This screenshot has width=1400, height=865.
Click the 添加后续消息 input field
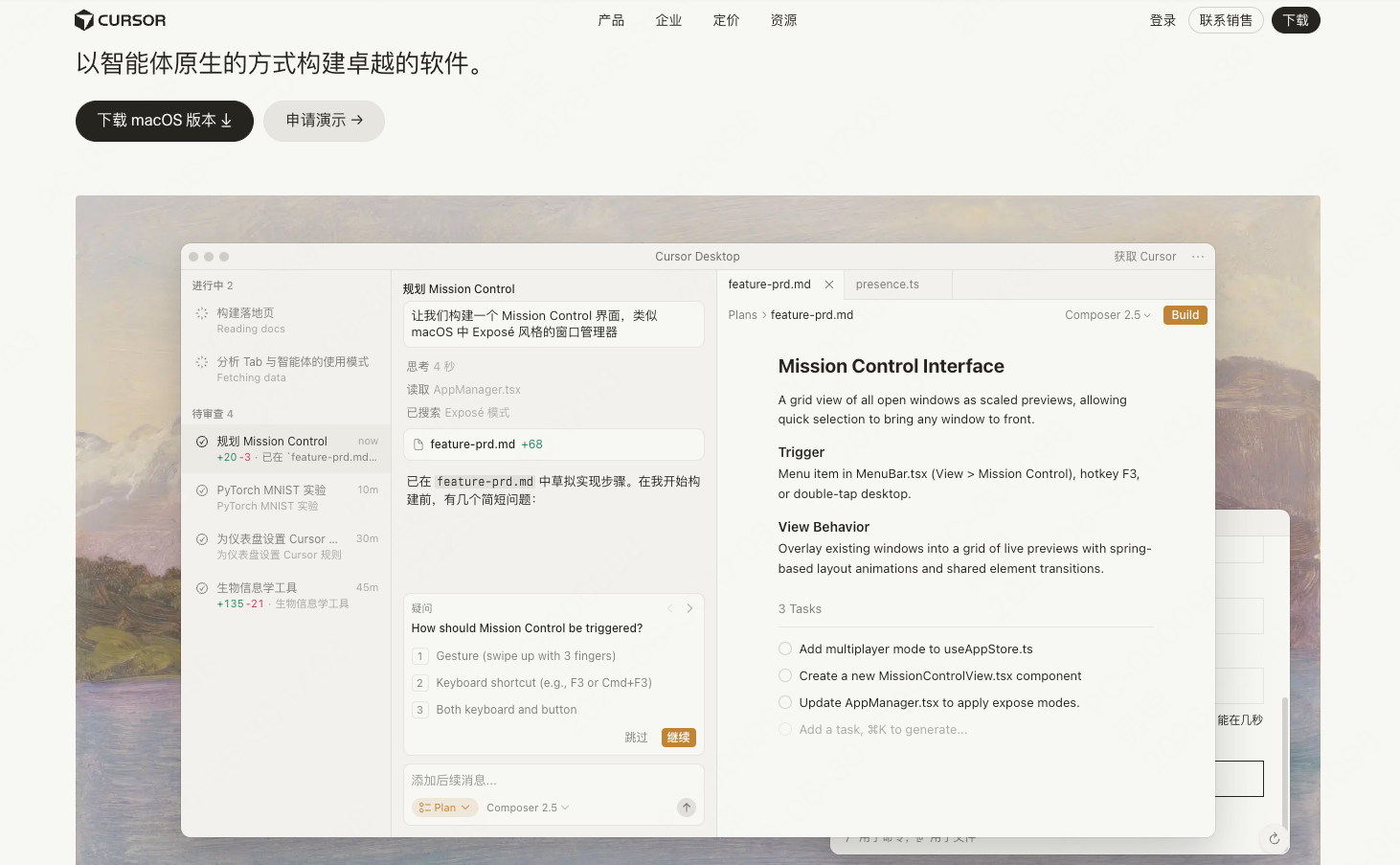(x=553, y=780)
